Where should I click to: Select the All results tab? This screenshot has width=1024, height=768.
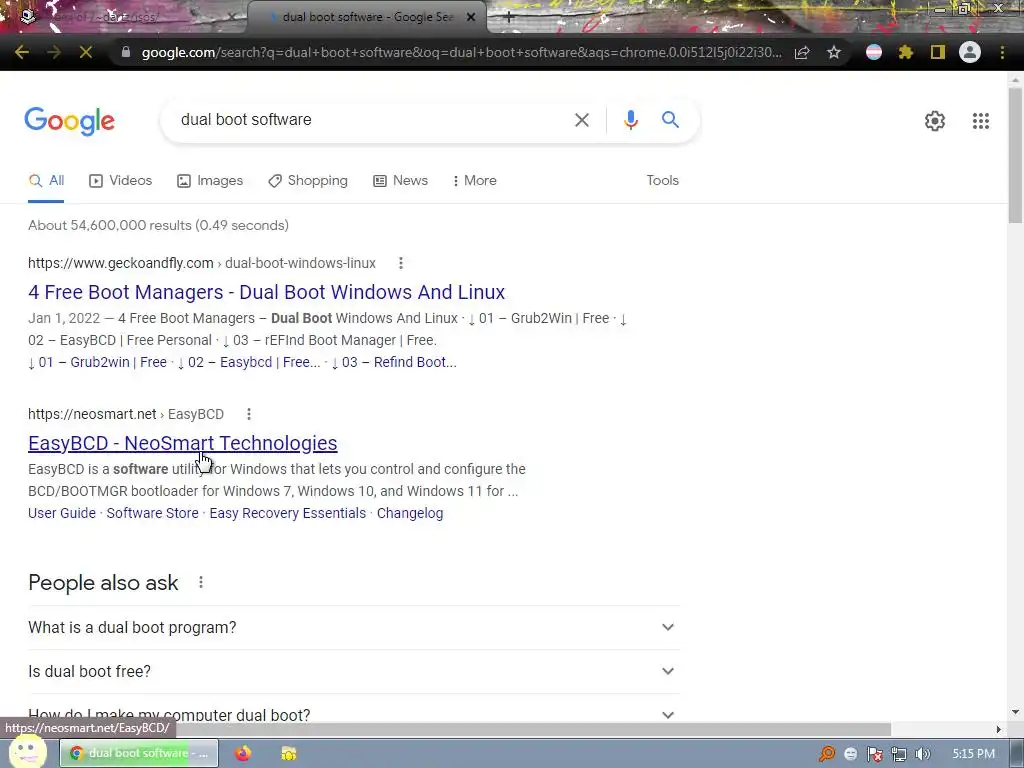(46, 181)
